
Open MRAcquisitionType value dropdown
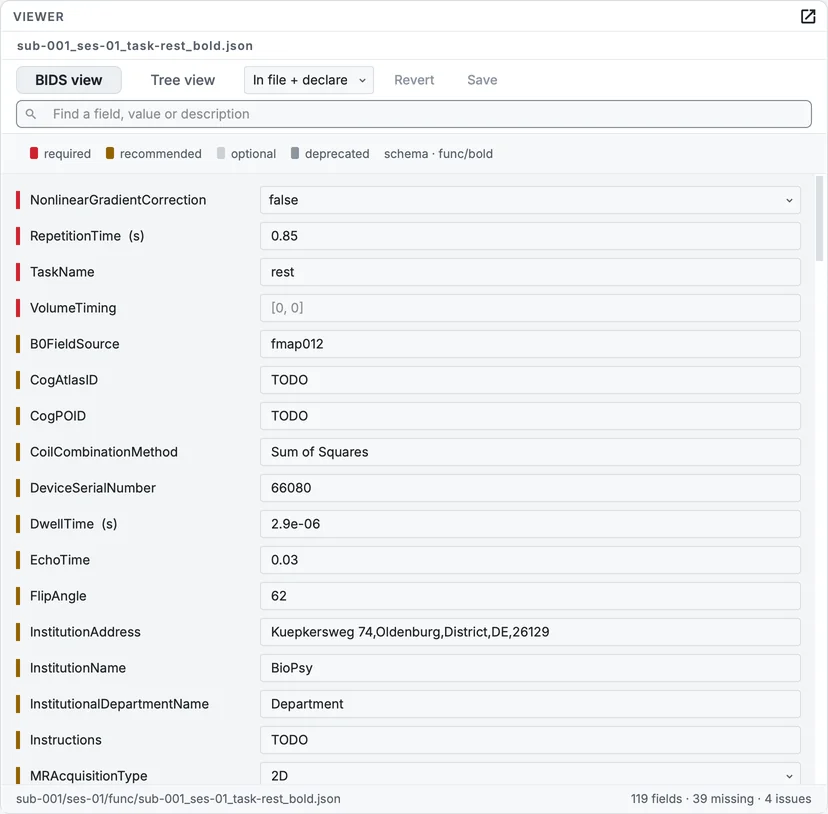coord(530,773)
